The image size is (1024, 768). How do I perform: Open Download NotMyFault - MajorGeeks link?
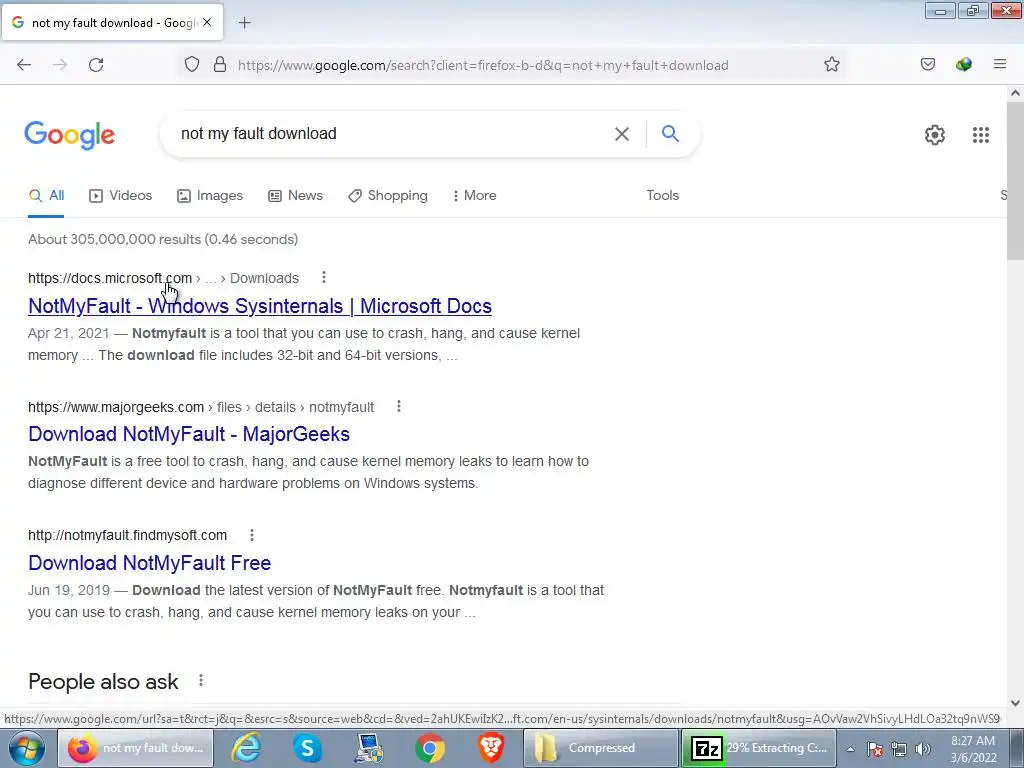coord(189,434)
